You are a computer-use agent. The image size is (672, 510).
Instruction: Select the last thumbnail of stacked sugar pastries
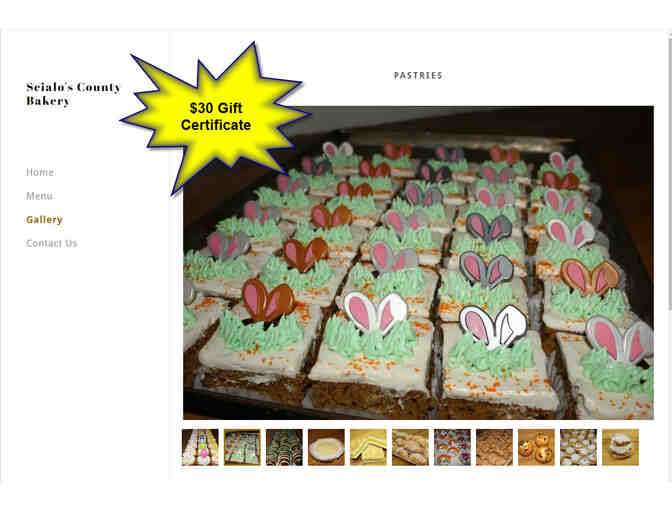(620, 447)
